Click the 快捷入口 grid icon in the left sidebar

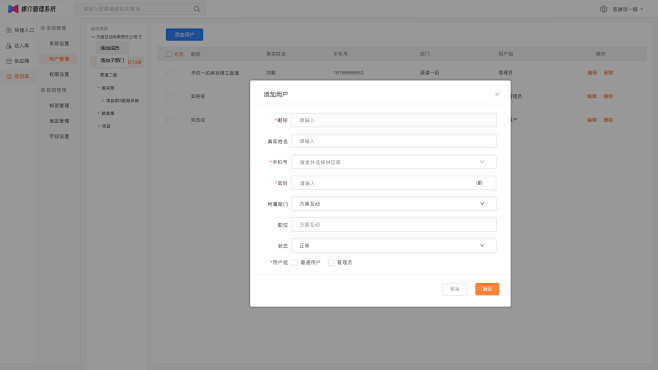(9, 30)
